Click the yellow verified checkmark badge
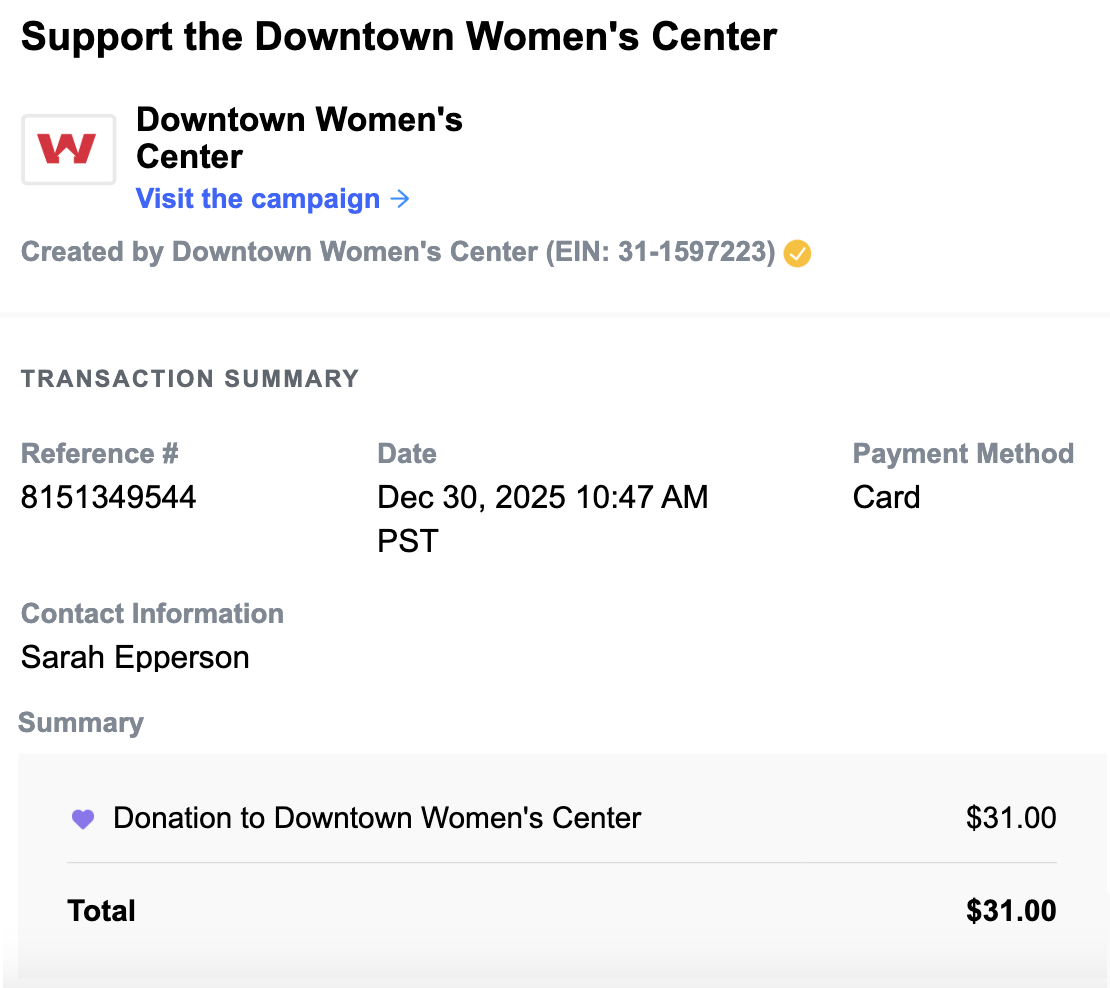The width and height of the screenshot is (1110, 988). [x=797, y=254]
